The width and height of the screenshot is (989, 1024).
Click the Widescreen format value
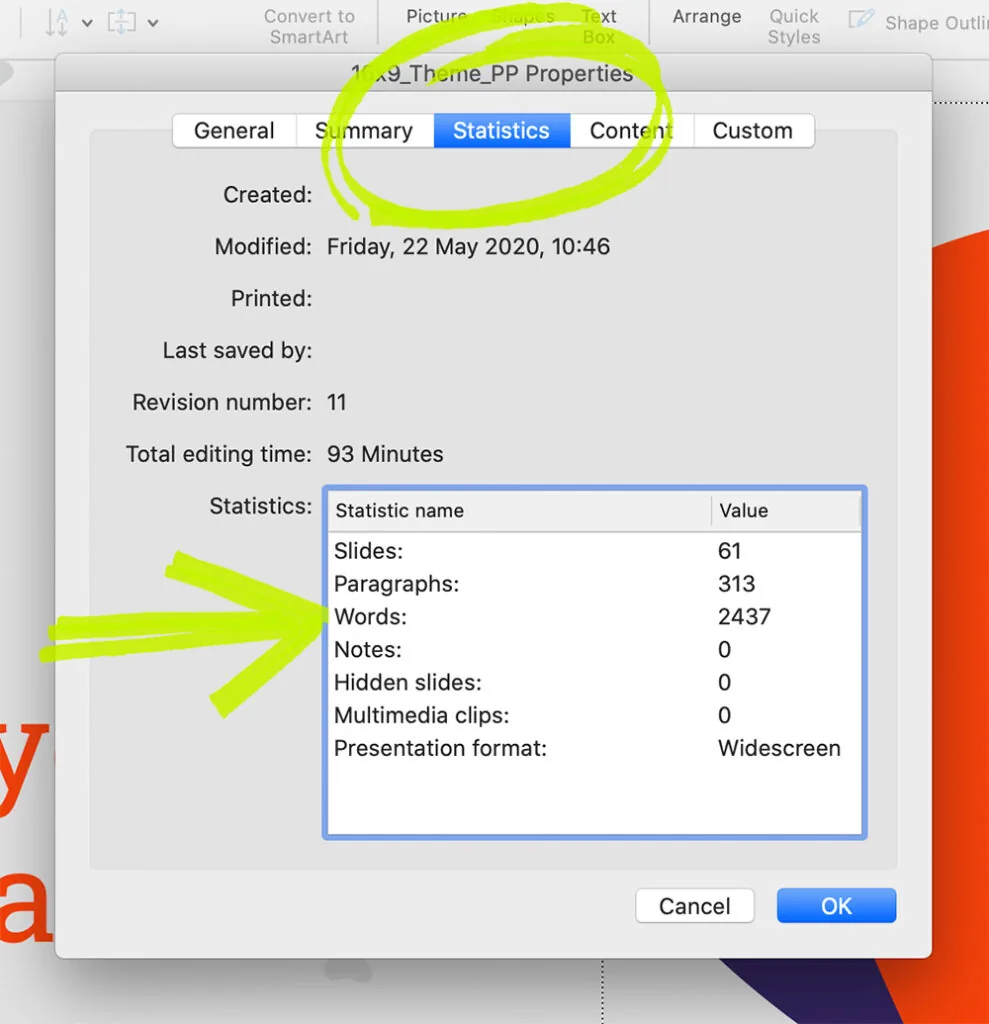(x=779, y=748)
